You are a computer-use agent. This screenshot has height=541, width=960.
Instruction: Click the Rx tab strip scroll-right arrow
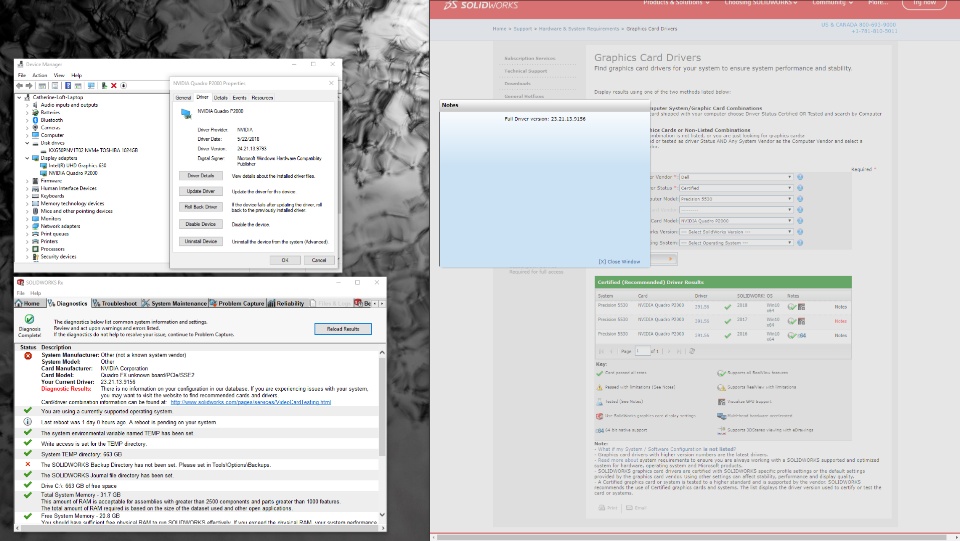382,304
